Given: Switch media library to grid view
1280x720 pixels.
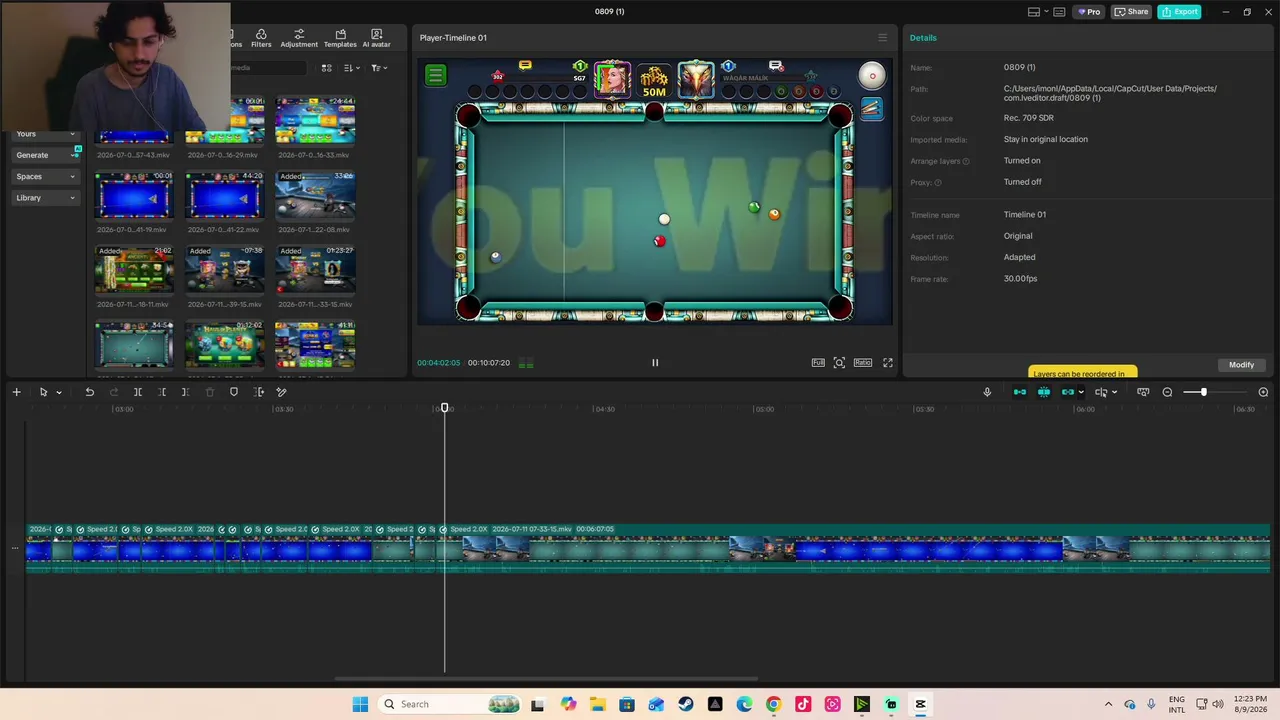Looking at the screenshot, I should [x=326, y=68].
